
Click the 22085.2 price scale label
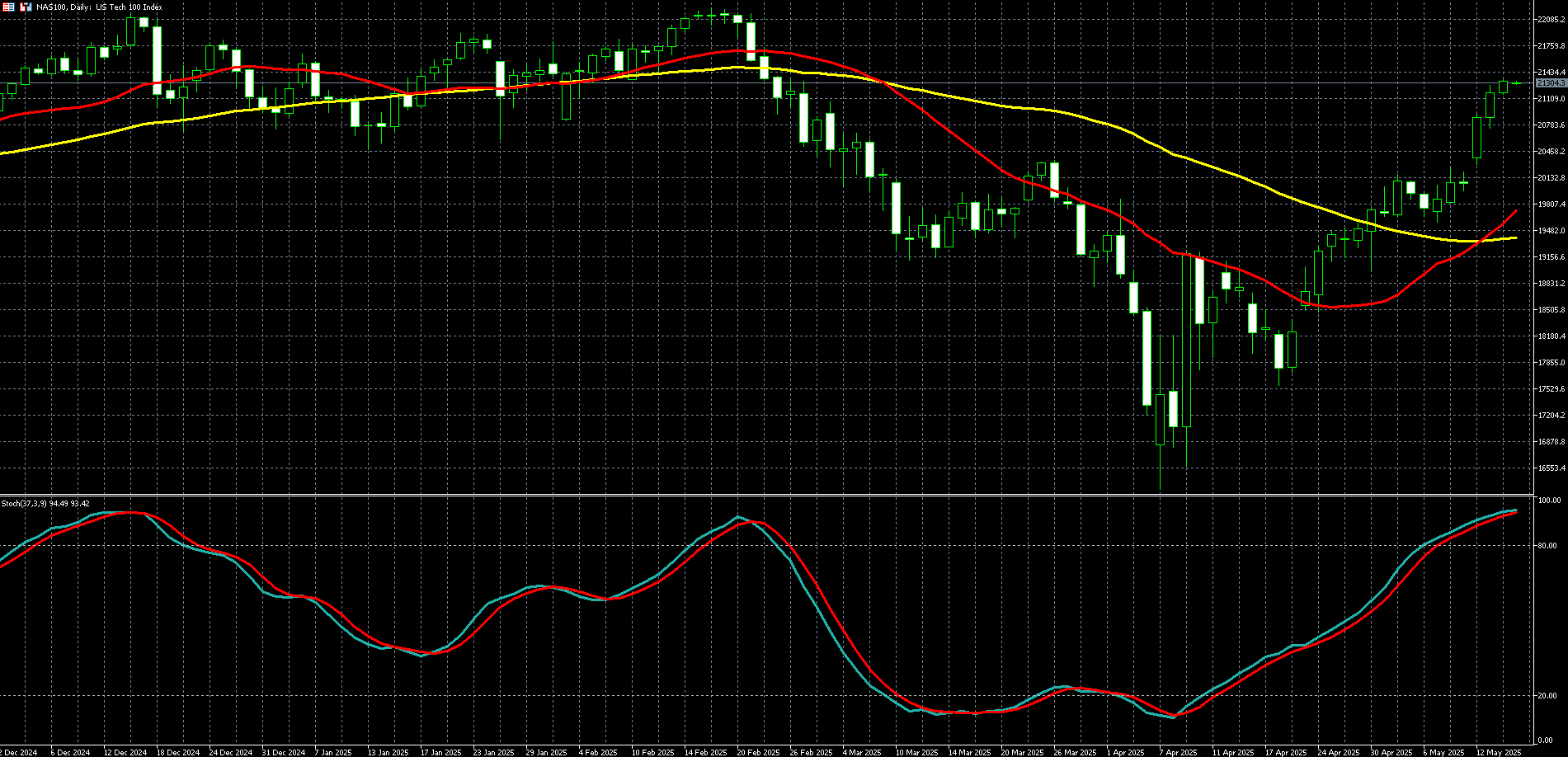pyautogui.click(x=1551, y=20)
